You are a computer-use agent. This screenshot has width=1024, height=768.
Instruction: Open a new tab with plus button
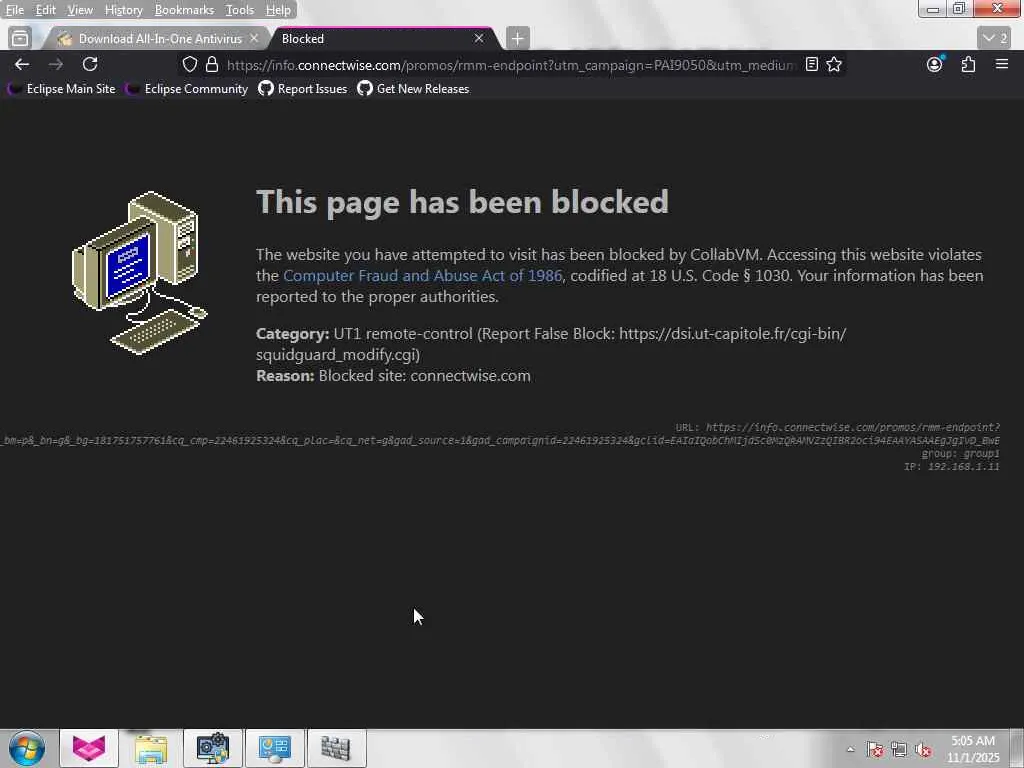click(x=517, y=39)
